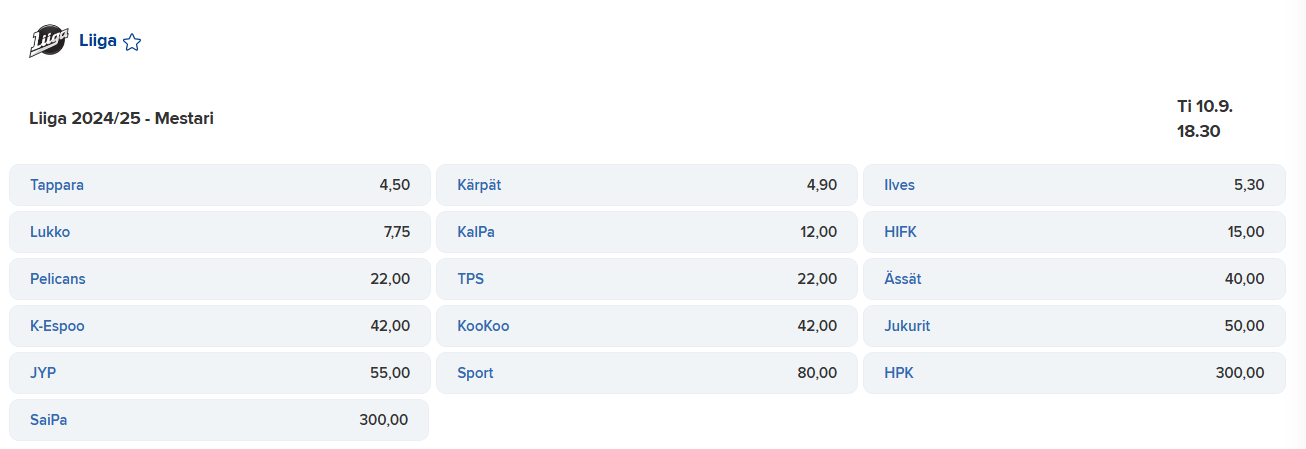Select KooKoo odds 42,00
Image resolution: width=1306 pixels, height=449 pixels.
click(x=647, y=326)
